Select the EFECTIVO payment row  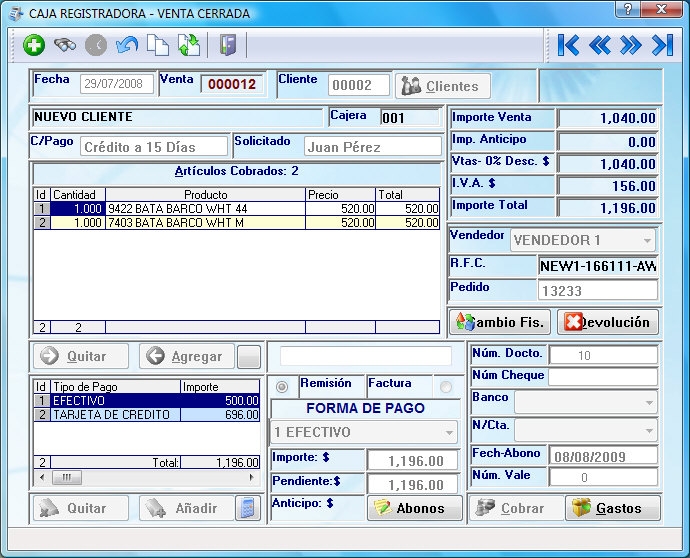[147, 400]
